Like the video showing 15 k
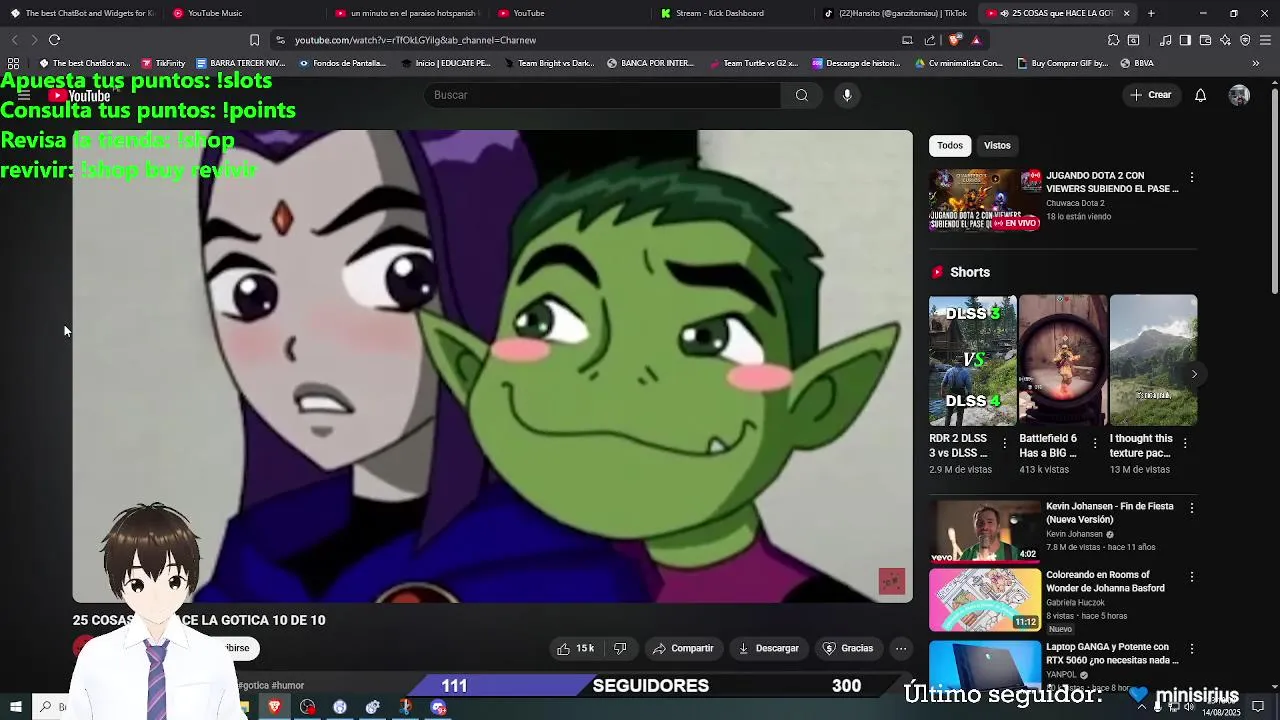1280x720 pixels. click(x=576, y=648)
